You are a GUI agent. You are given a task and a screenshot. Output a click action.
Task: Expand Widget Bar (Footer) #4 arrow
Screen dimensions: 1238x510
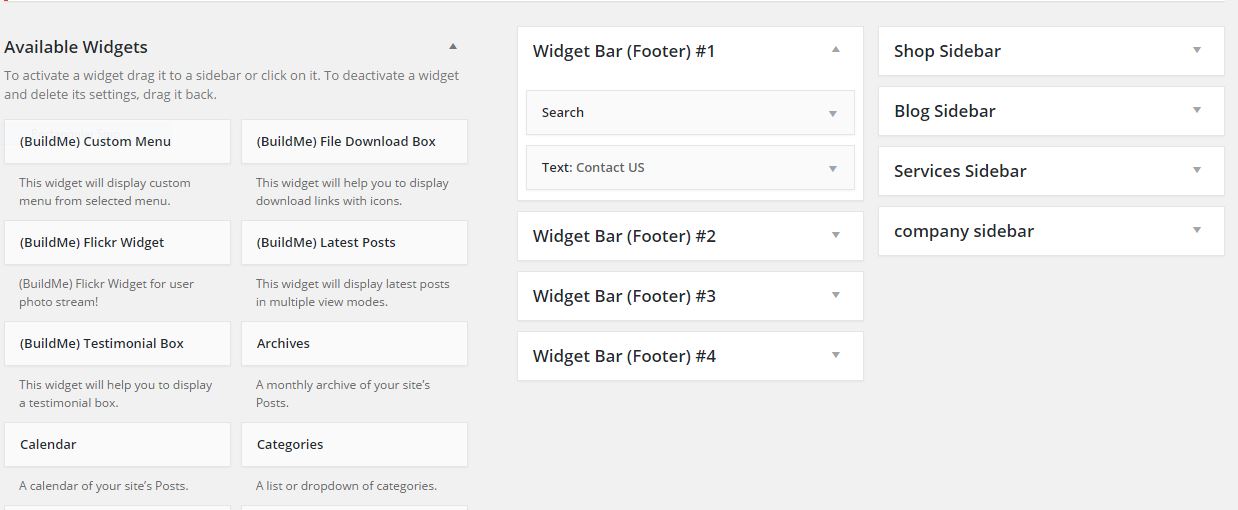coord(836,355)
